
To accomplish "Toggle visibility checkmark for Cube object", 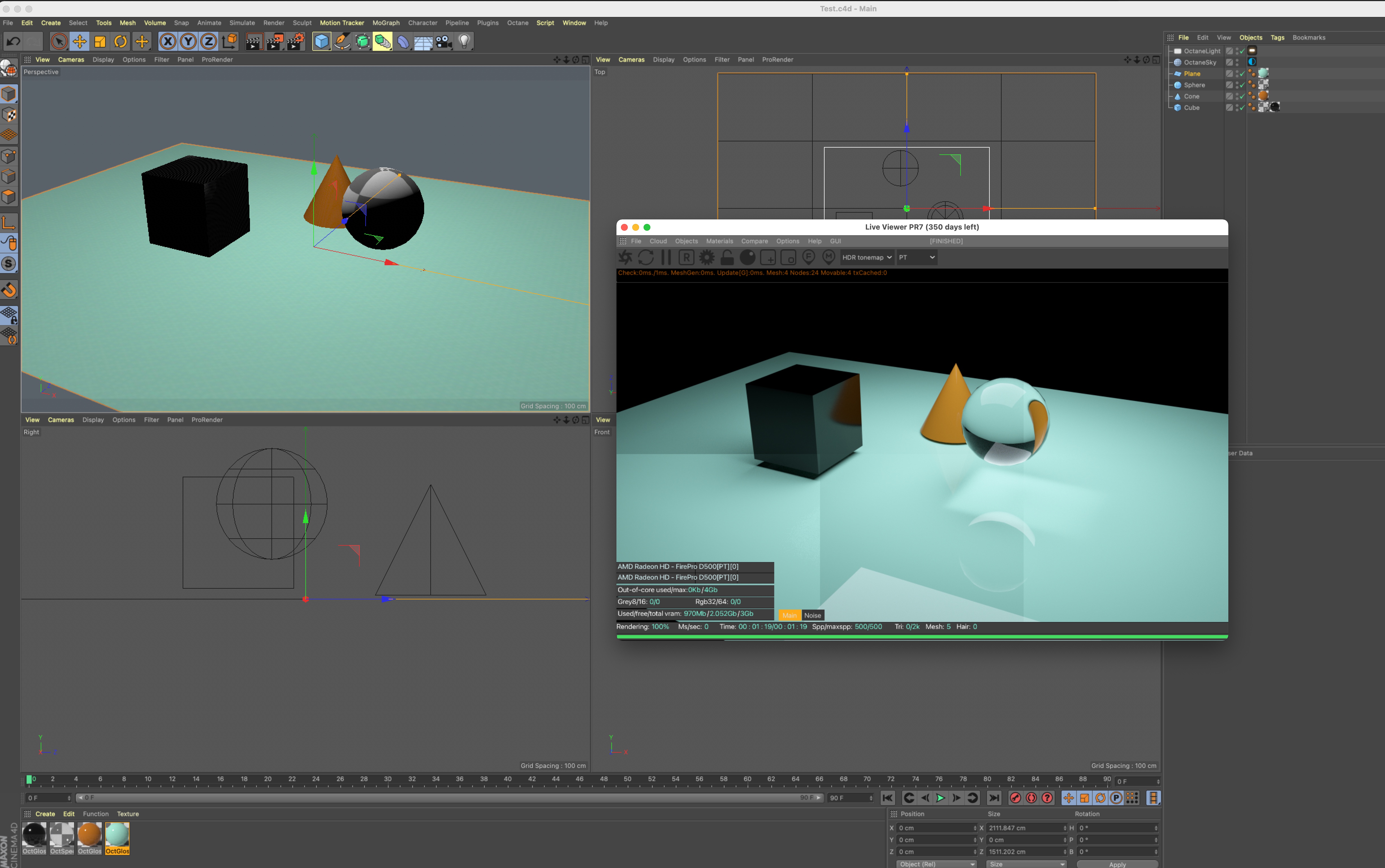I will tap(1242, 108).
